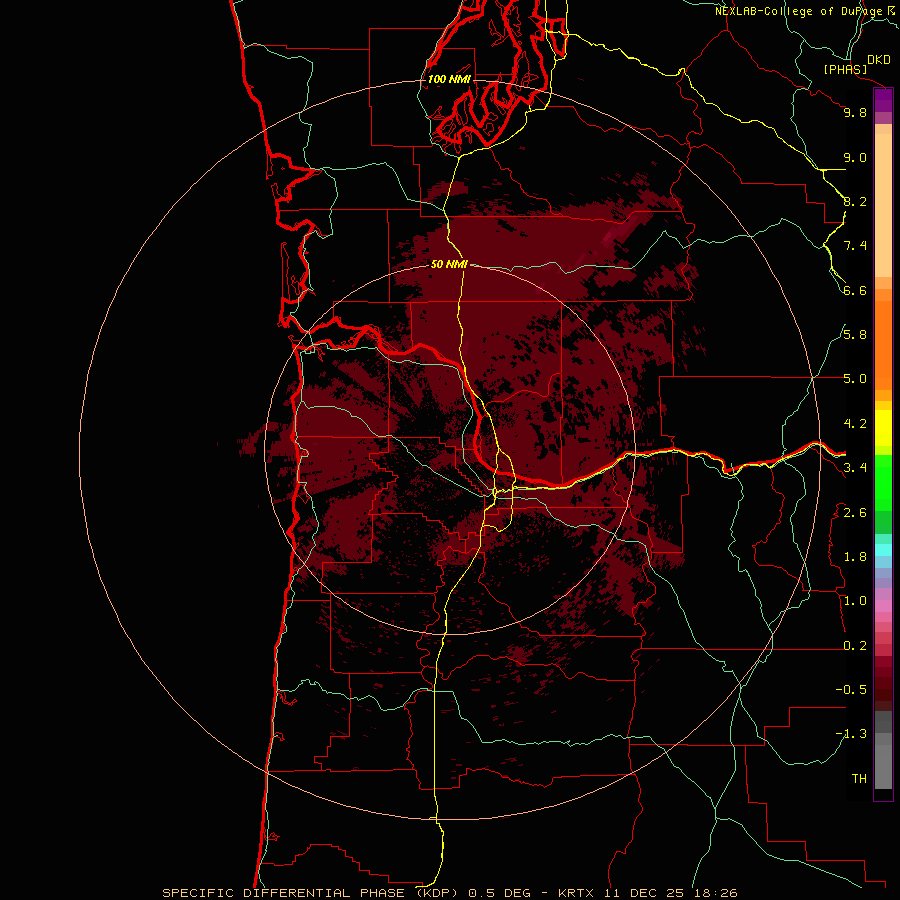Select the 9.0 scale value
This screenshot has height=900, width=900.
point(855,157)
